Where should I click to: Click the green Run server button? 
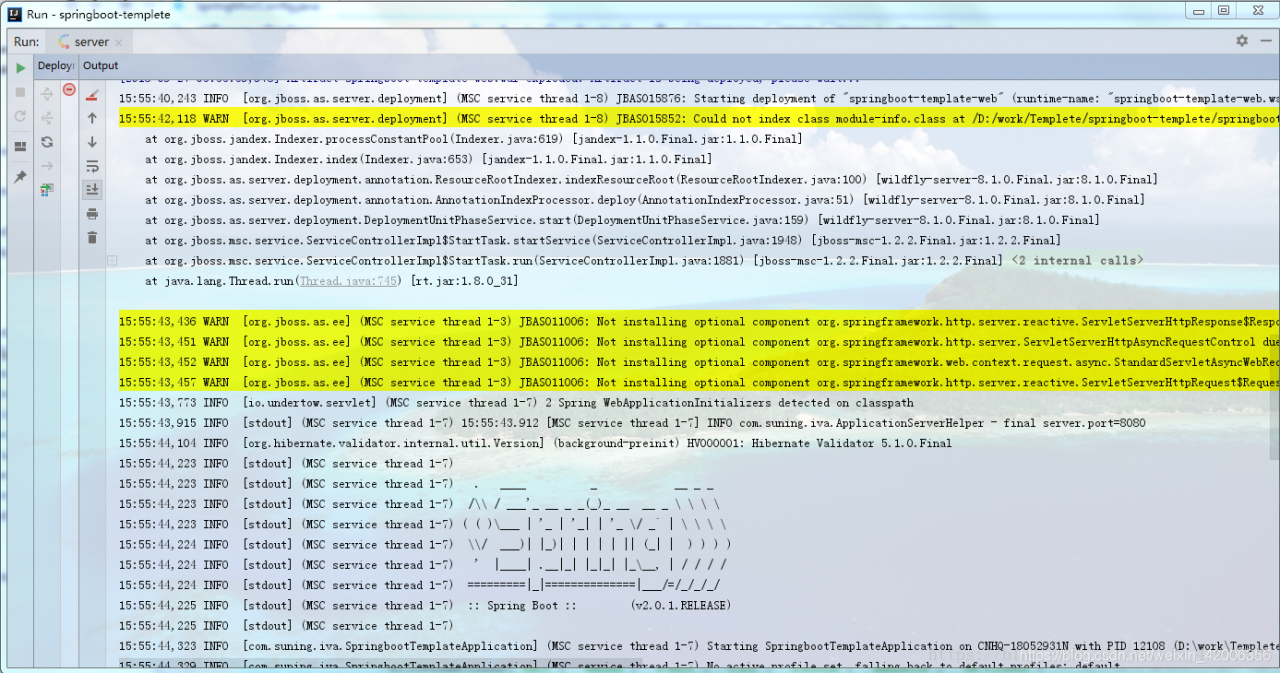(x=20, y=68)
